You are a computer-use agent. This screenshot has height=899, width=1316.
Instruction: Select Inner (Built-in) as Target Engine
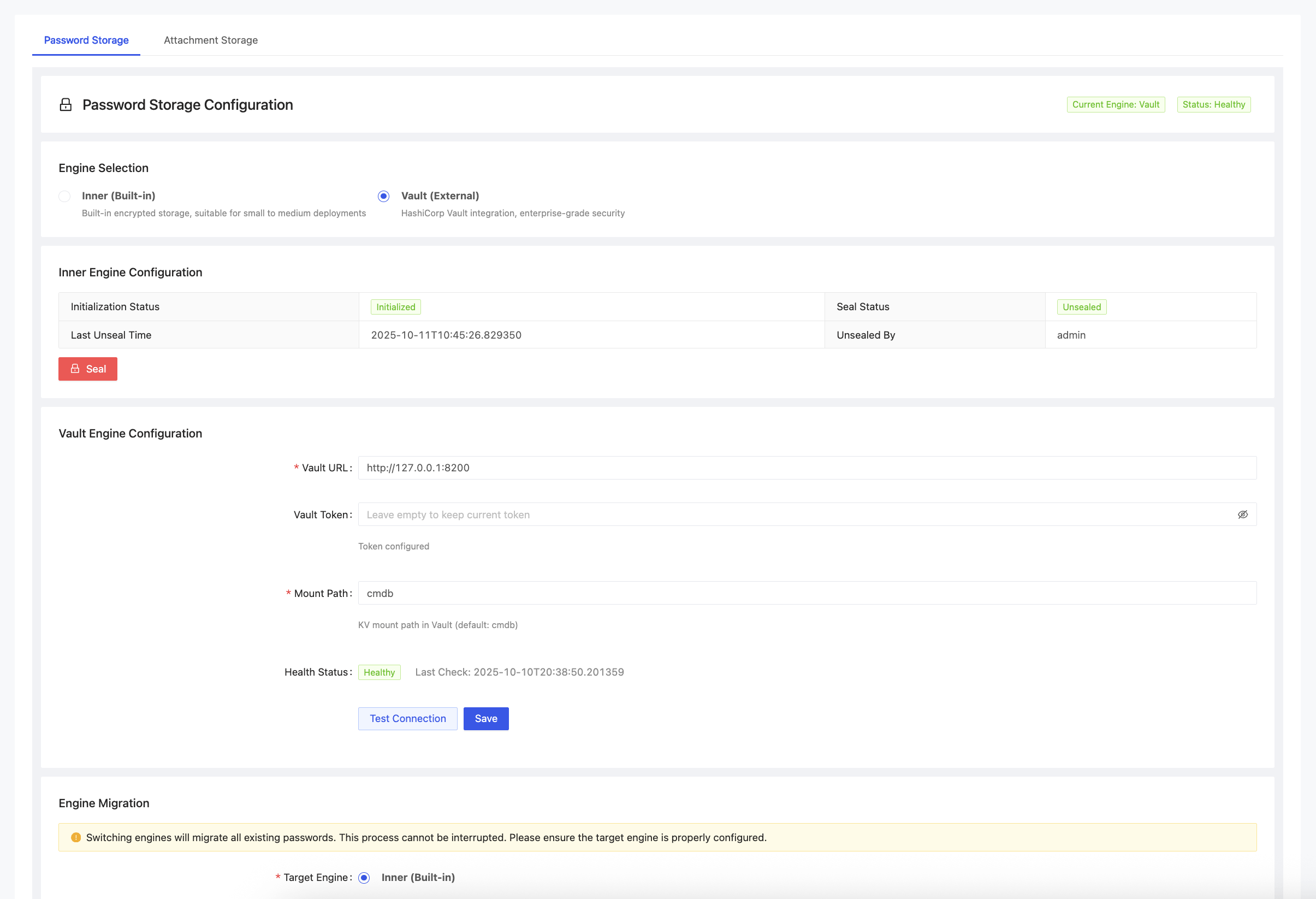364,878
